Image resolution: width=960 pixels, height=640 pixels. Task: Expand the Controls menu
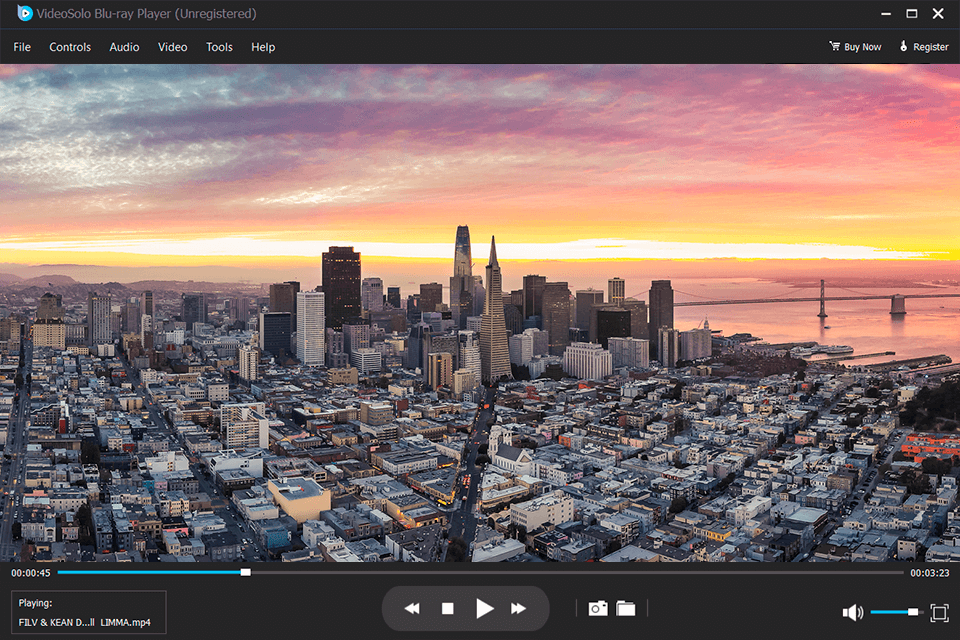pos(70,46)
